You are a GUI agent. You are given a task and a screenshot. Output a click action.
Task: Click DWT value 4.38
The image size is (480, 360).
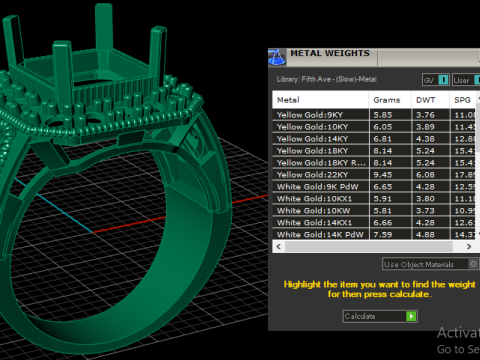click(425, 139)
